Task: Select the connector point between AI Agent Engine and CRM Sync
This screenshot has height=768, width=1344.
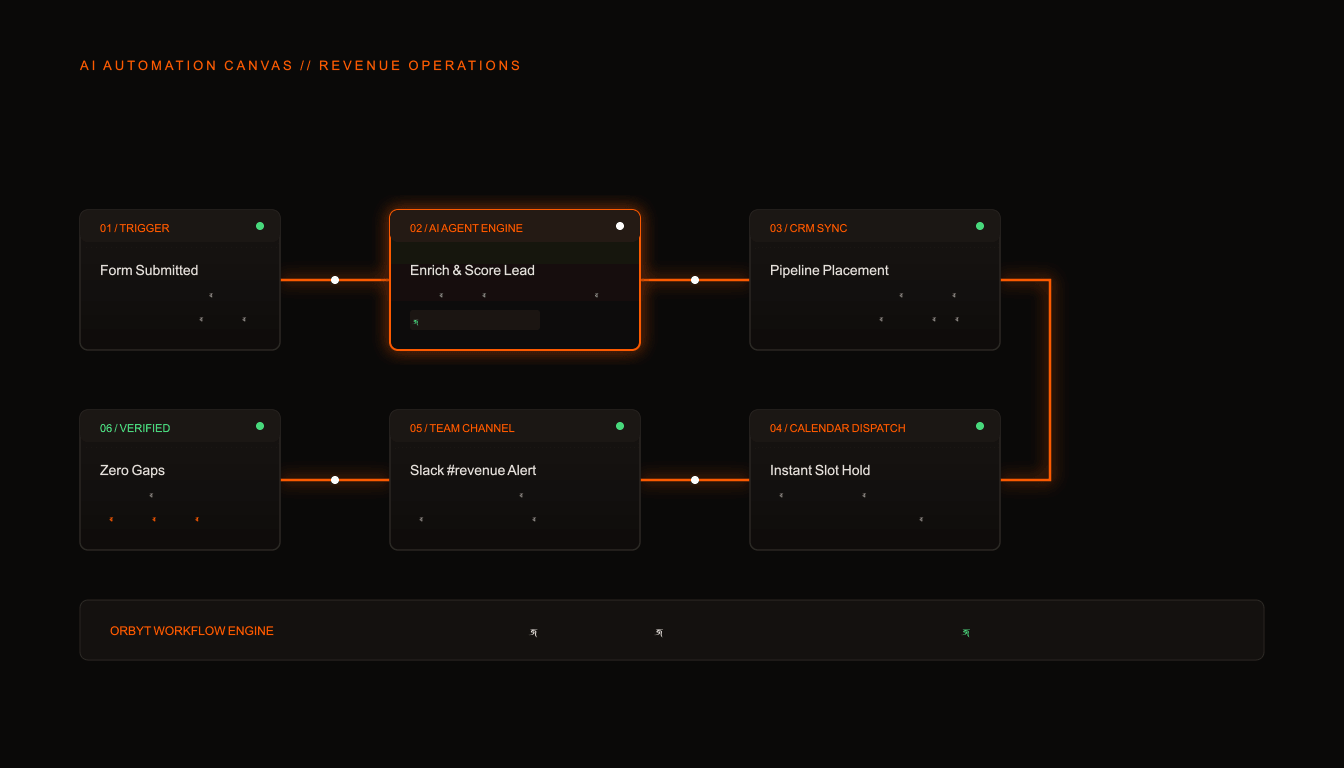Action: (695, 280)
